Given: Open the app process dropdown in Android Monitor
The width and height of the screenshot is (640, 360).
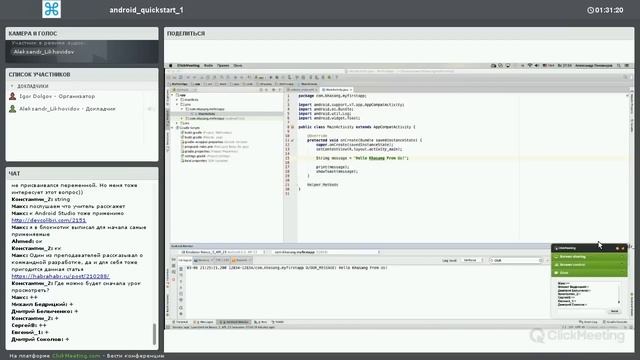Looking at the screenshot, I should tap(326, 252).
